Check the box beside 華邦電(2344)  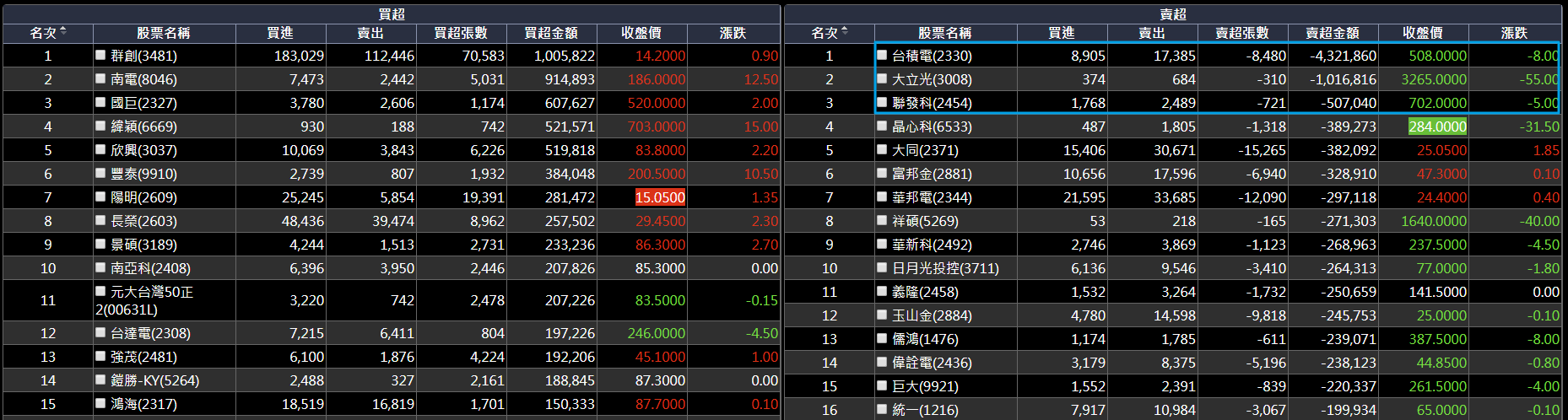882,197
